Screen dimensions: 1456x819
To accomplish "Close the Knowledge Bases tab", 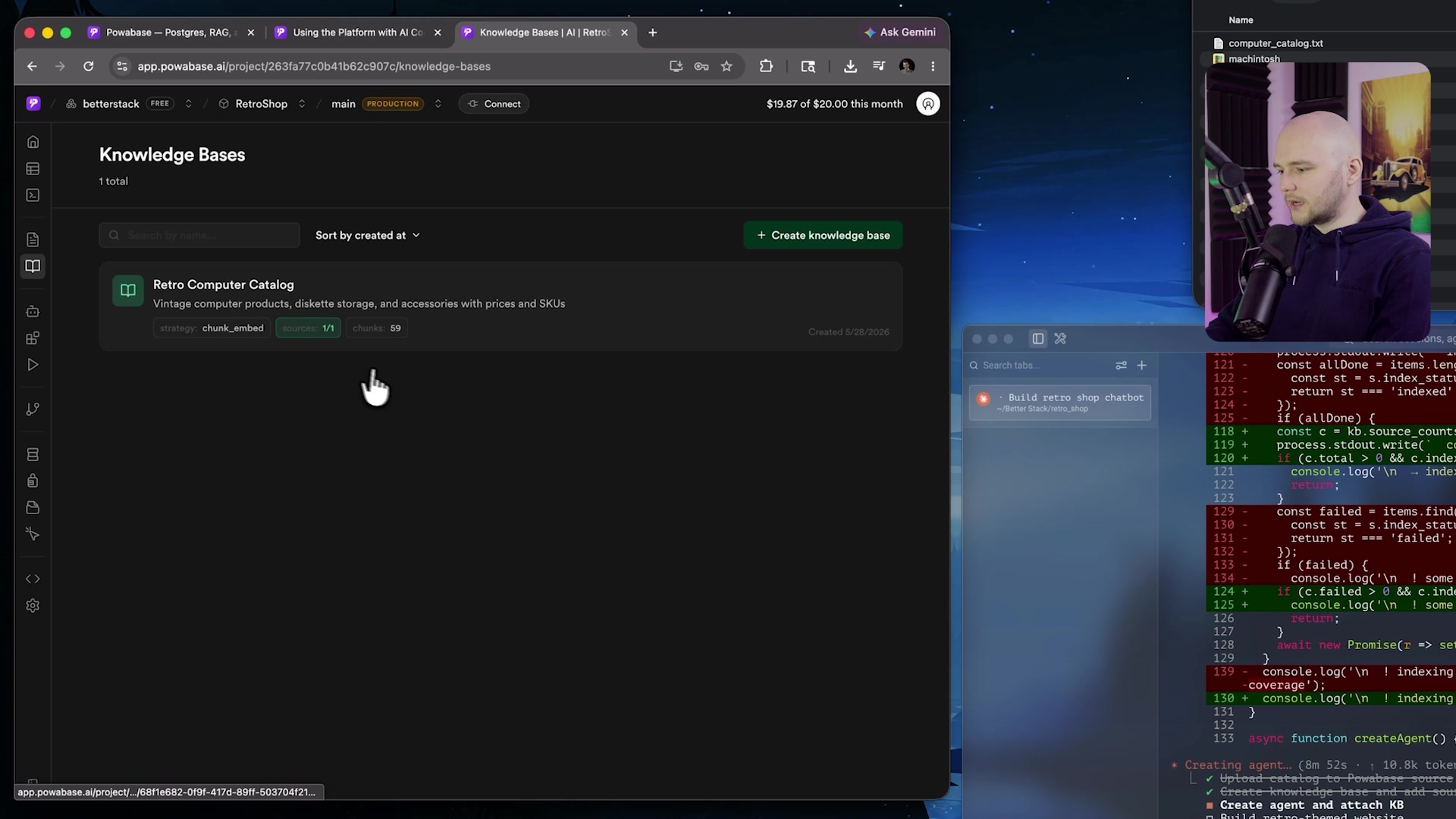I will pyautogui.click(x=624, y=33).
